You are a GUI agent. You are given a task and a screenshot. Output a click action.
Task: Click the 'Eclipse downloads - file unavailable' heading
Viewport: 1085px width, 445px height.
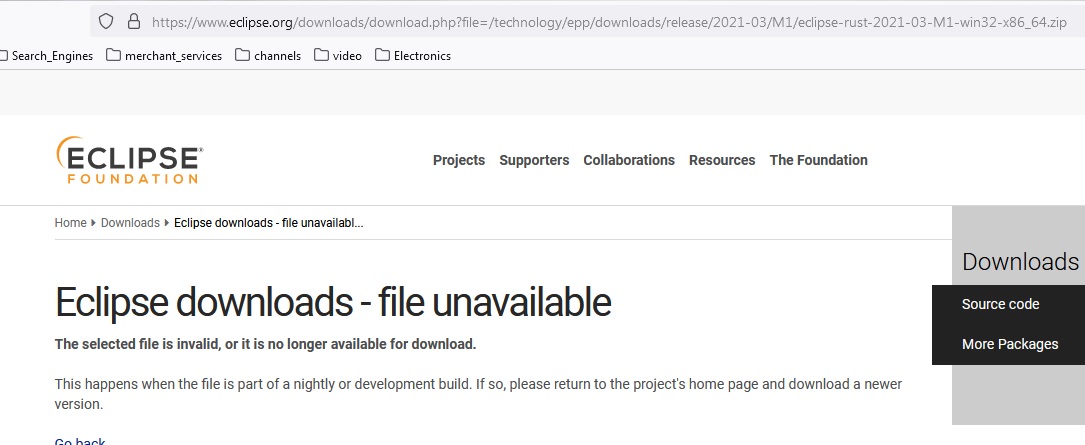coord(333,302)
